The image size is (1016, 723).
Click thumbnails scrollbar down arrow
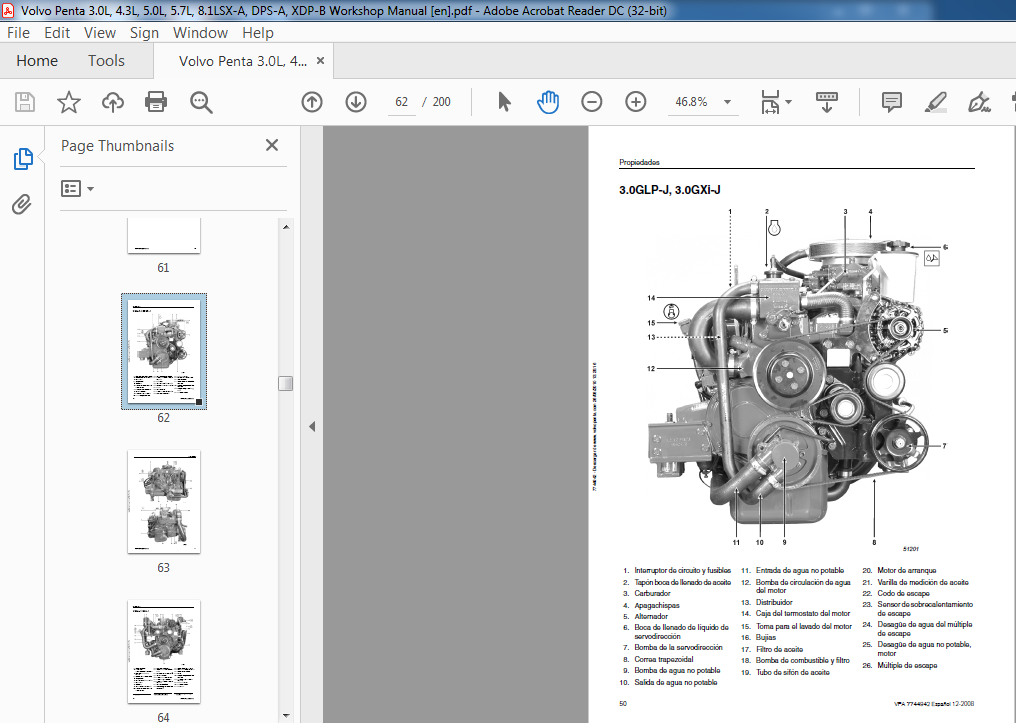click(286, 716)
